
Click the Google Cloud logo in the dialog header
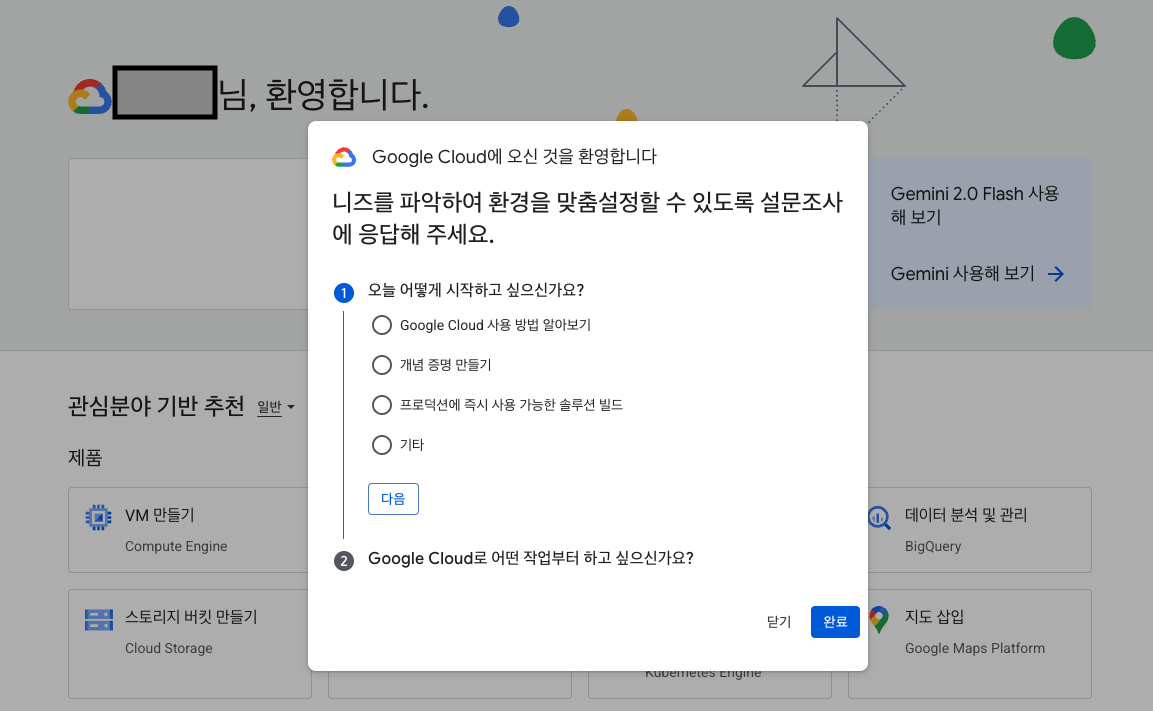tap(344, 157)
